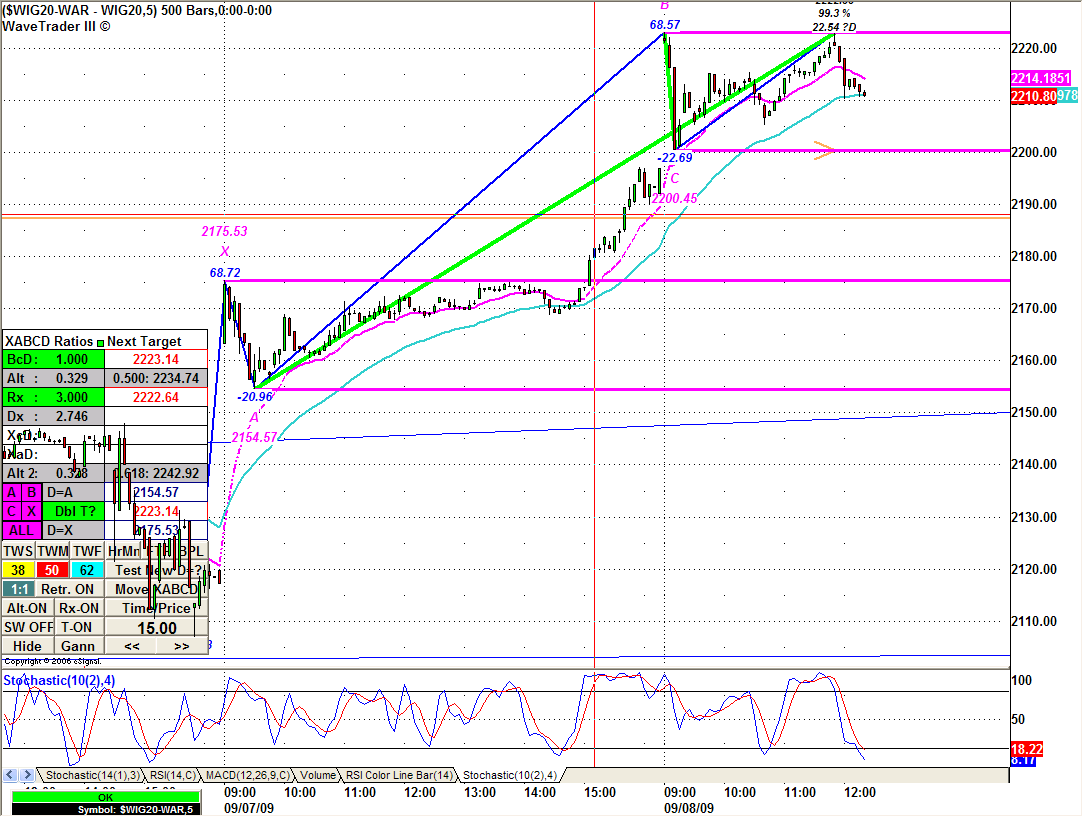
Task: Click the TWS button
Action: click(18, 551)
